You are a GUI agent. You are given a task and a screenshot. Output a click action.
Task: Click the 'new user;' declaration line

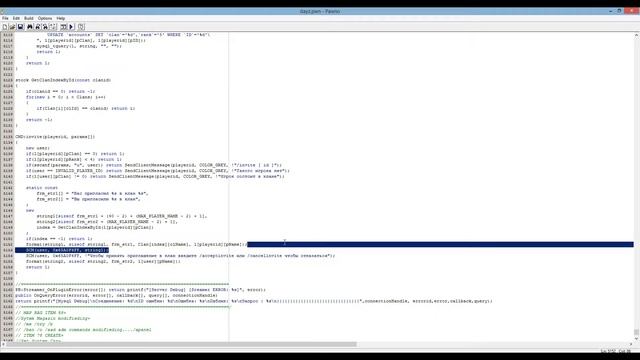click(x=38, y=148)
